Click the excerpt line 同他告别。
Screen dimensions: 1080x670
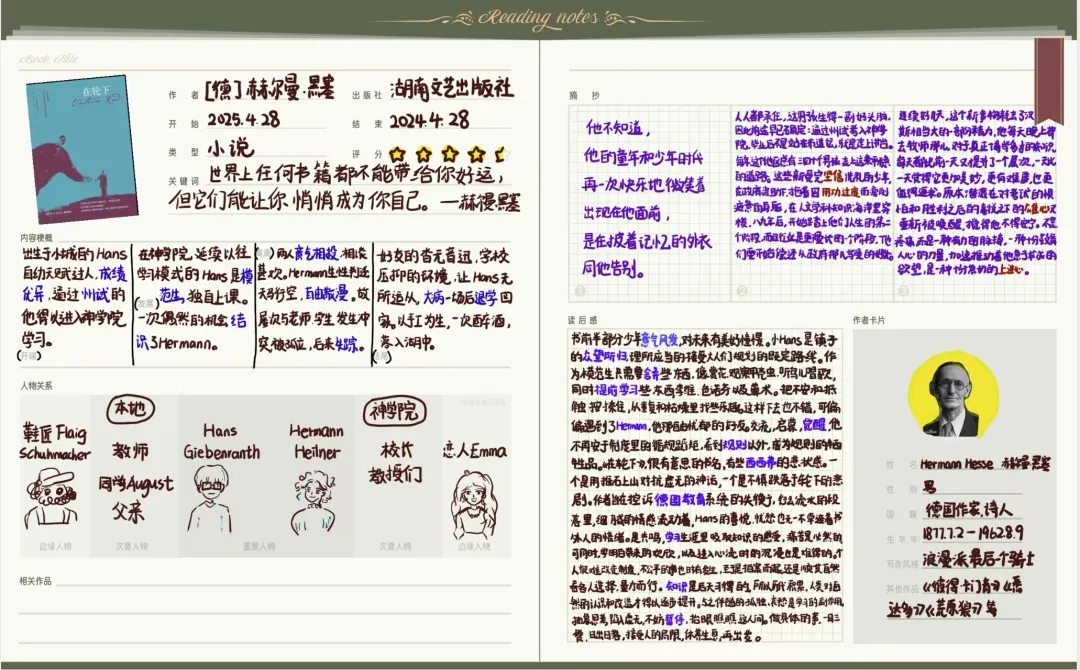614,268
